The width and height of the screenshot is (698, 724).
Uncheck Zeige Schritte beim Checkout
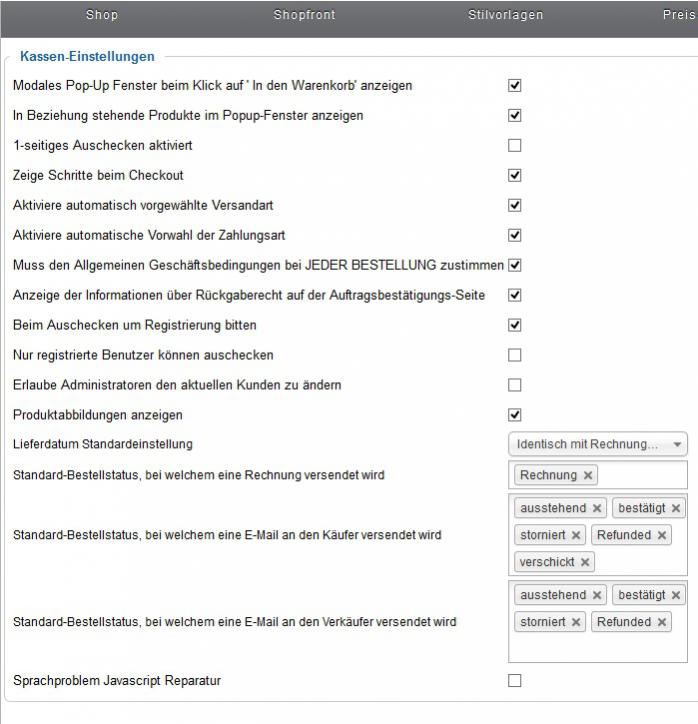[x=515, y=176]
